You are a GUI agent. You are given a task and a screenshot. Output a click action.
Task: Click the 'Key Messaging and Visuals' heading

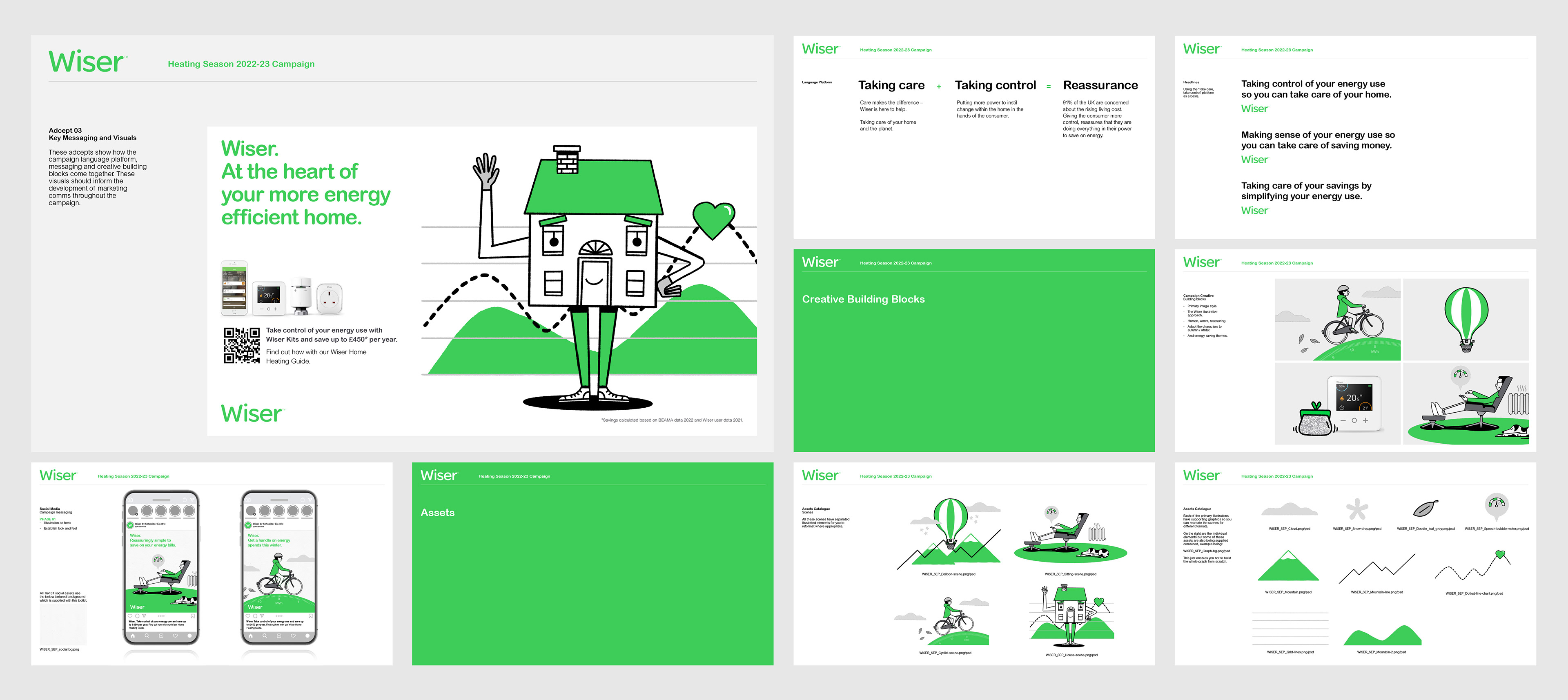[93, 138]
